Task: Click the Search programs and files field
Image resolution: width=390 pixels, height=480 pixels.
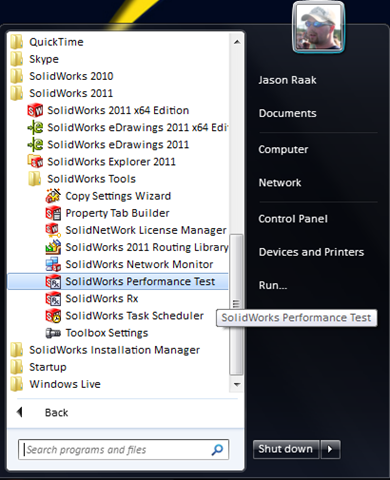Action: click(123, 450)
